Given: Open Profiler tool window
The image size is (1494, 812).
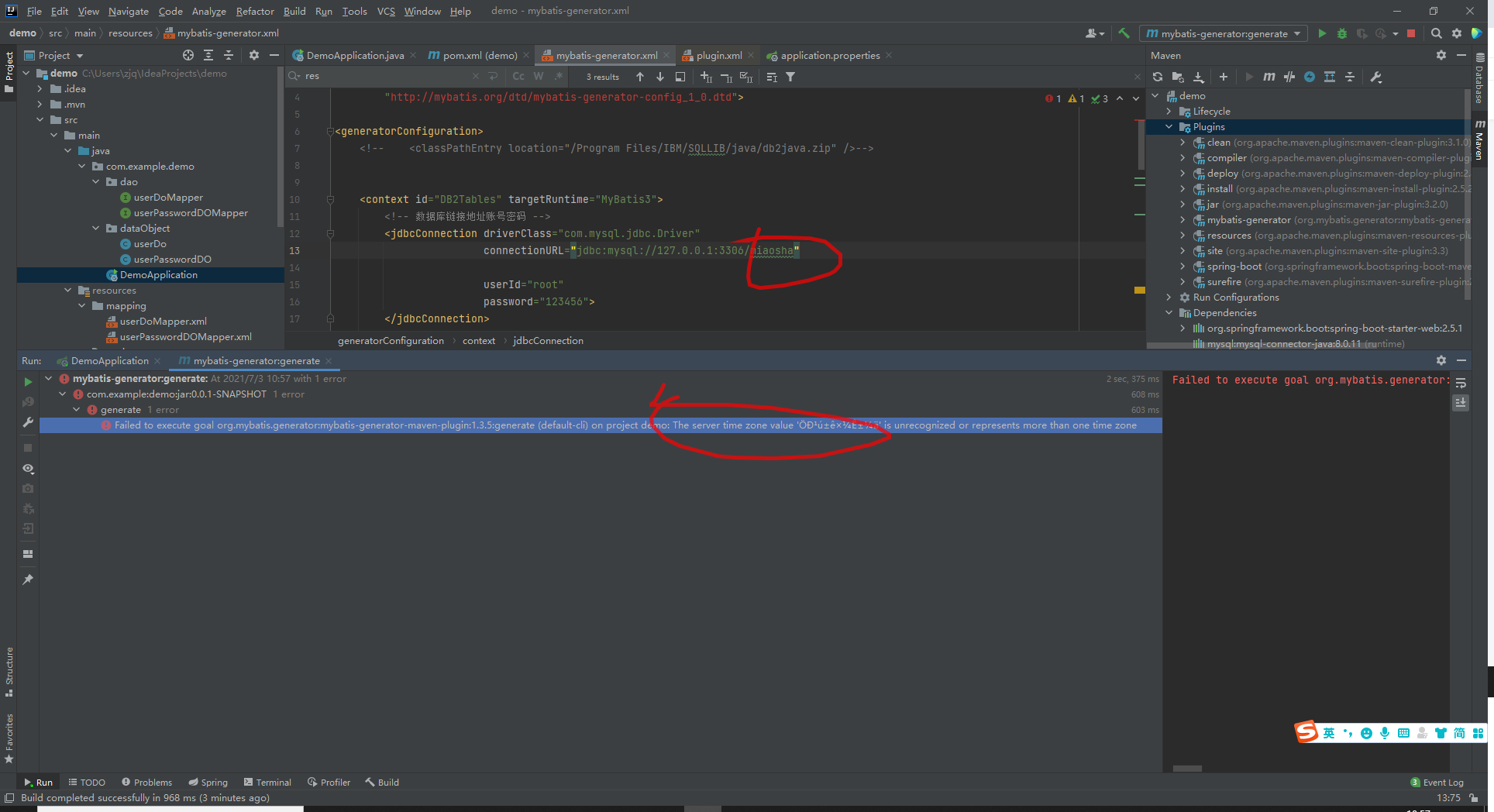Looking at the screenshot, I should (329, 783).
